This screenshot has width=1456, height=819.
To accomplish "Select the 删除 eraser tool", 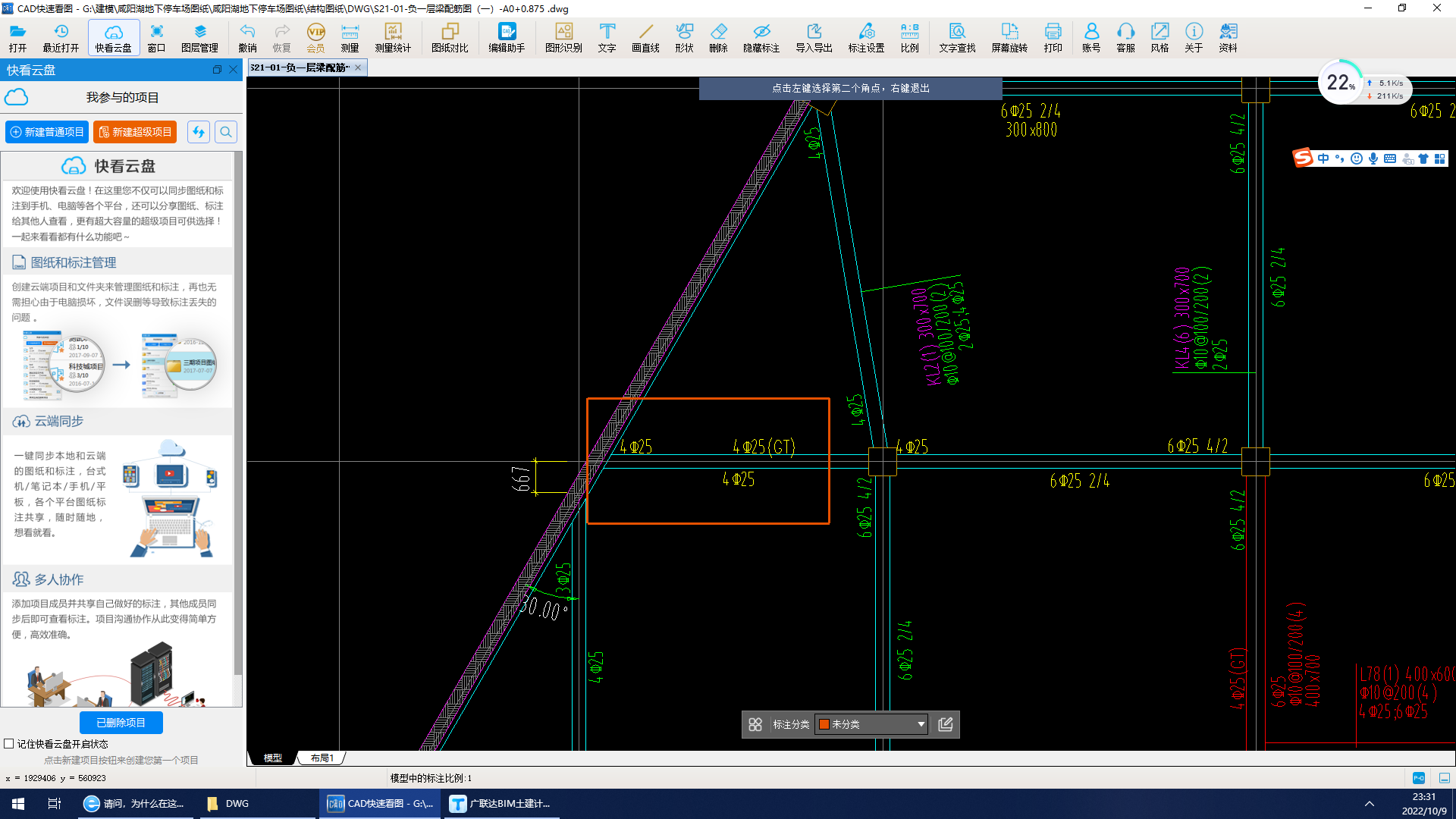I will pyautogui.click(x=718, y=37).
